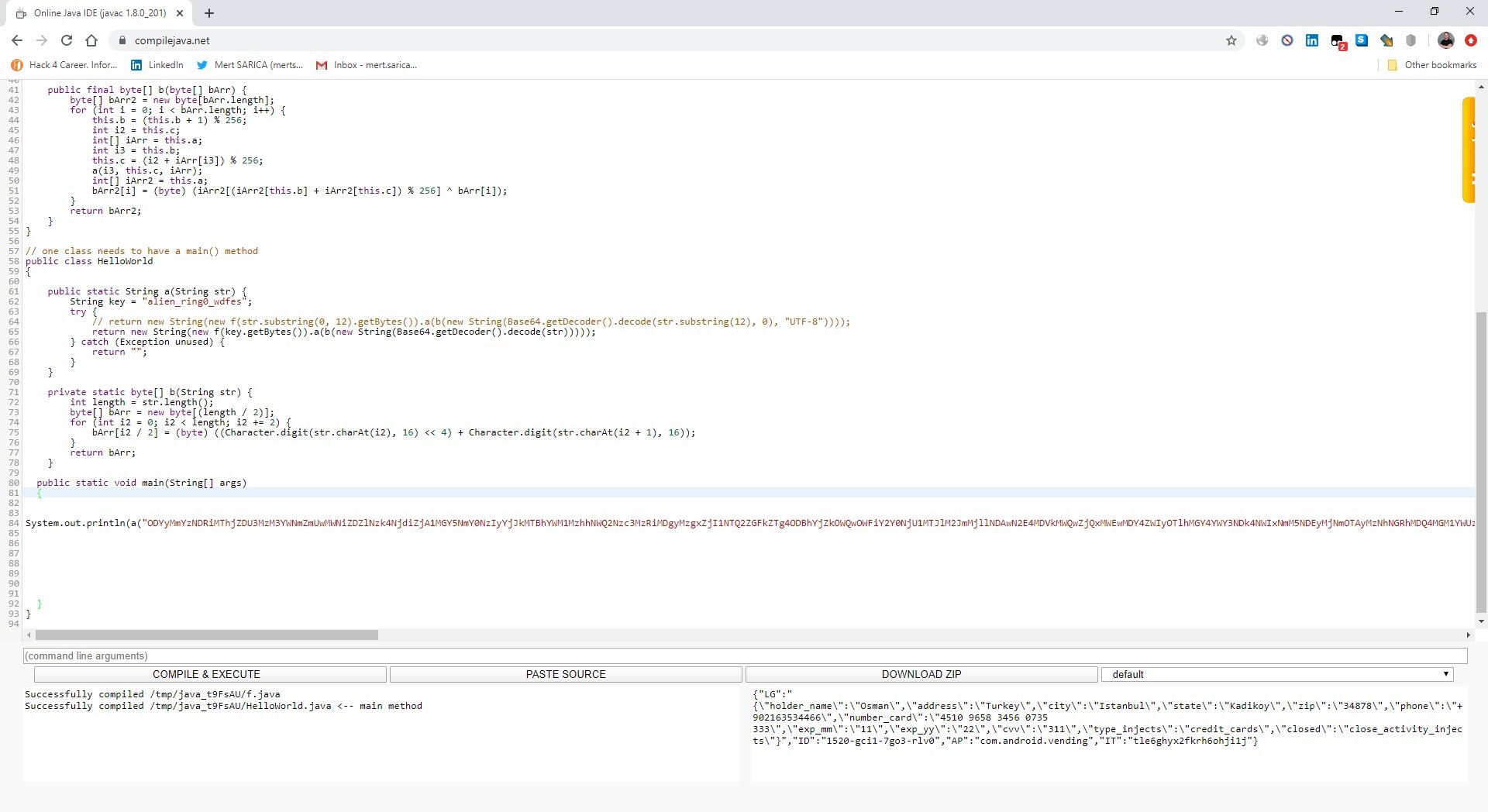Screen dimensions: 1488x812
Task: Click the 'return bArr2;' line
Action: tap(105, 211)
